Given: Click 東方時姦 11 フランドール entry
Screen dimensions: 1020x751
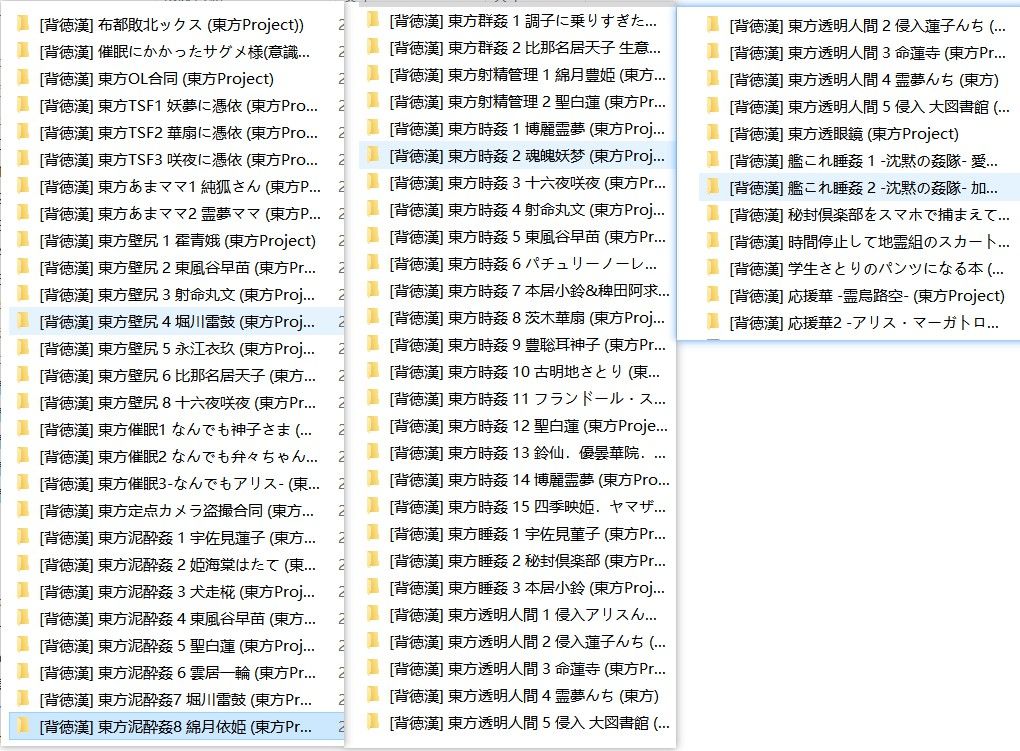Looking at the screenshot, I should [x=527, y=398].
